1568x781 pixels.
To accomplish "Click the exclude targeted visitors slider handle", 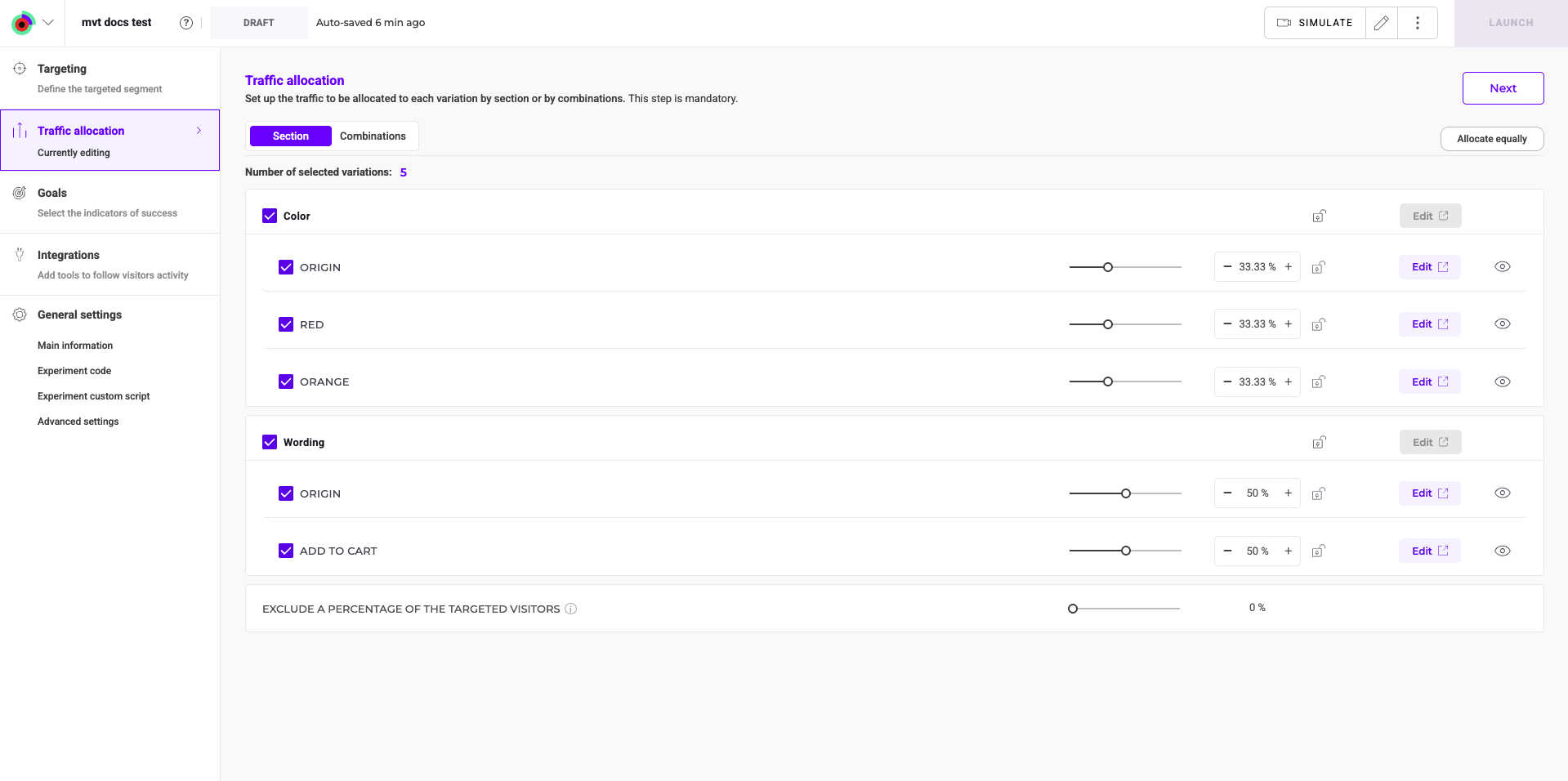I will (1073, 609).
